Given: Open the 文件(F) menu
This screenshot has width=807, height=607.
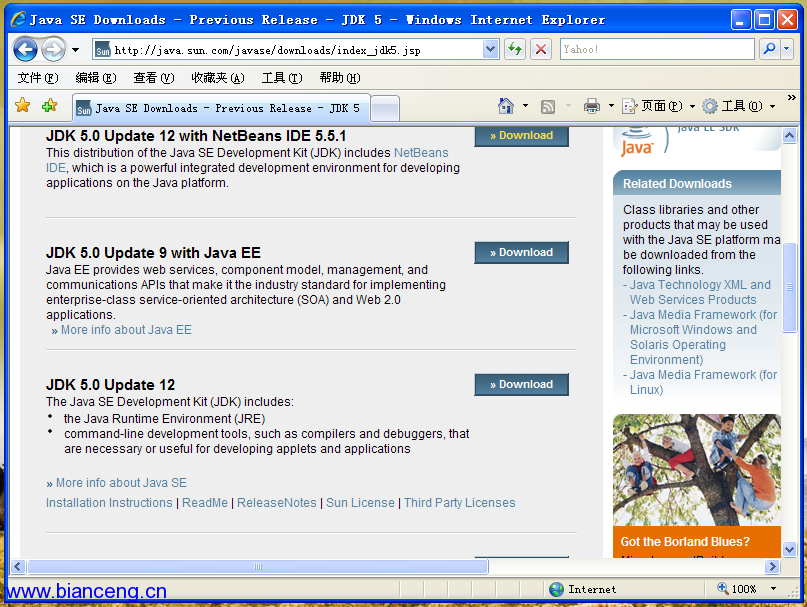Looking at the screenshot, I should [x=38, y=78].
